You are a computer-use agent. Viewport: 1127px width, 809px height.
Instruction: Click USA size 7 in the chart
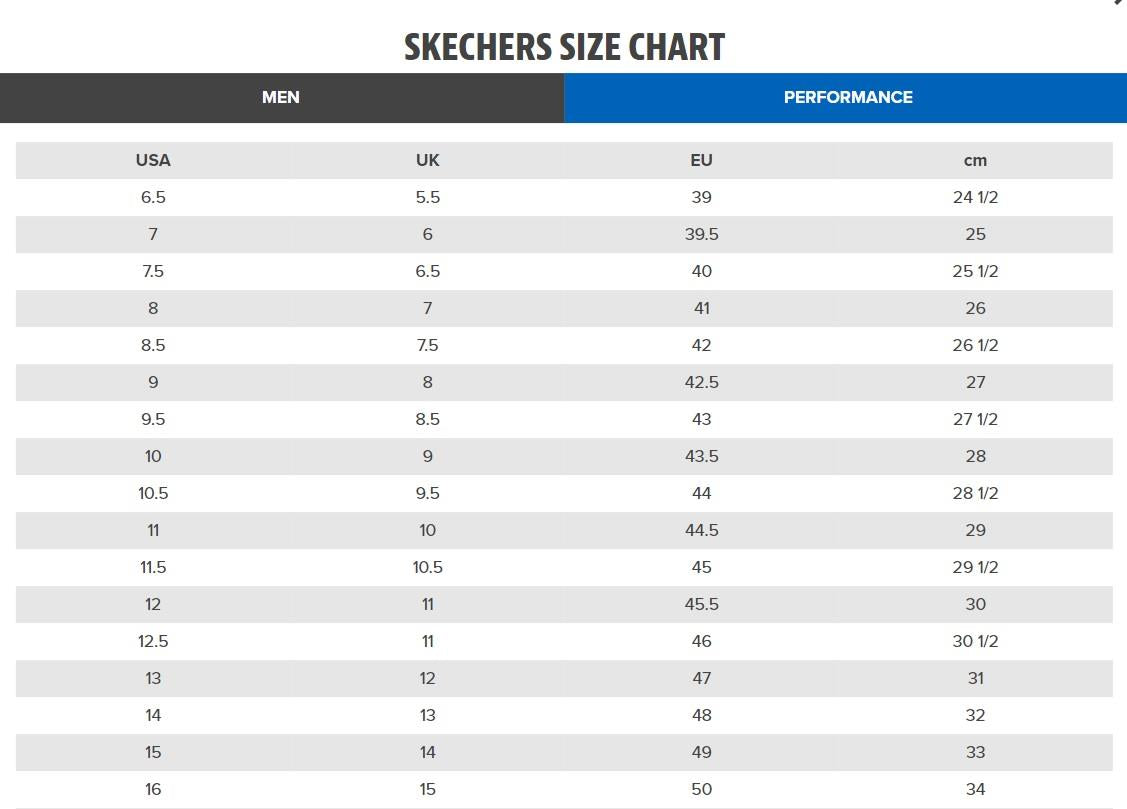(x=152, y=234)
